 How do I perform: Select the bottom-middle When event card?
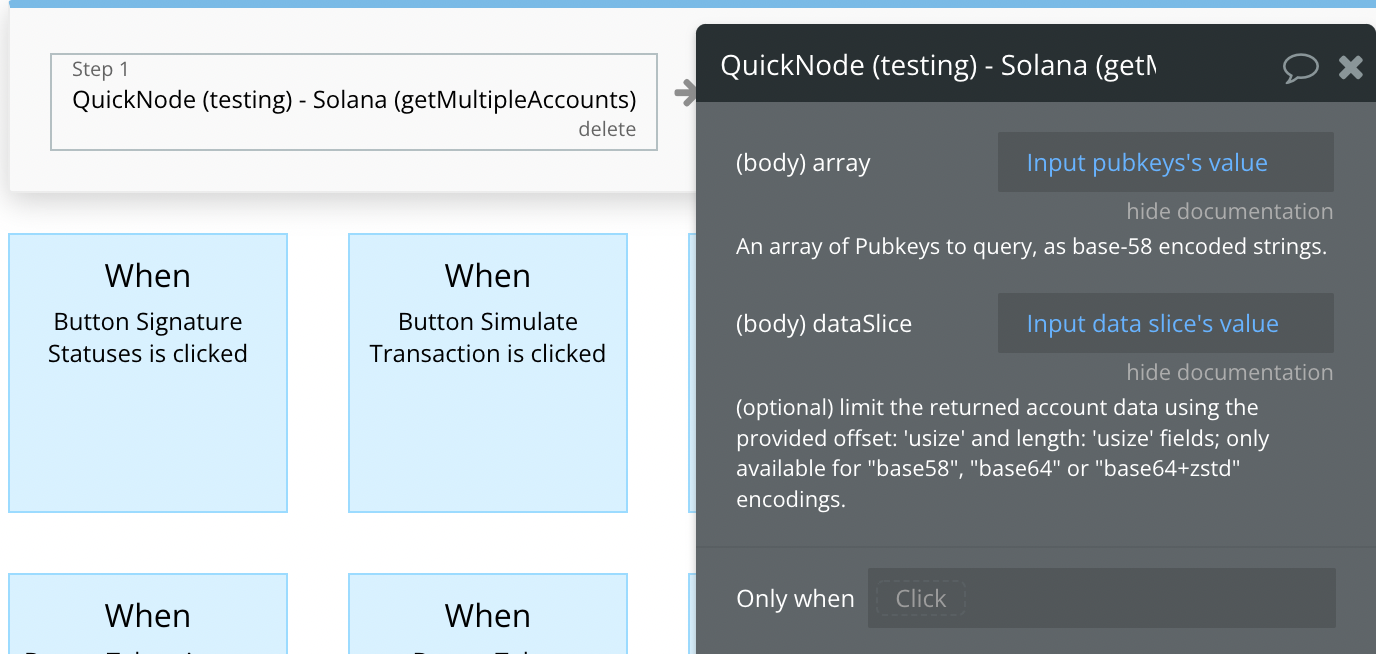pos(488,614)
